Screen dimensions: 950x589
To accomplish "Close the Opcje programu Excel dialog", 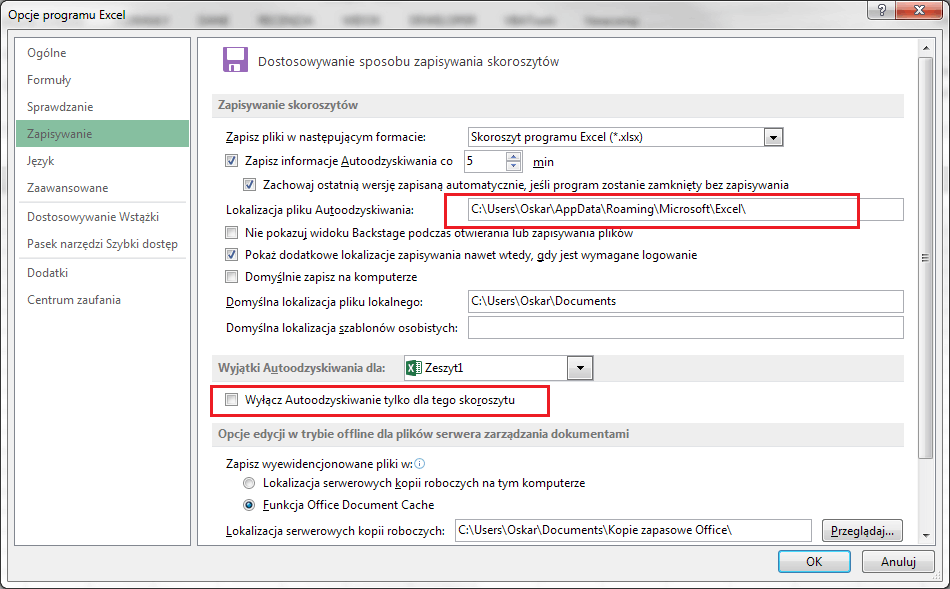I will [x=918, y=10].
